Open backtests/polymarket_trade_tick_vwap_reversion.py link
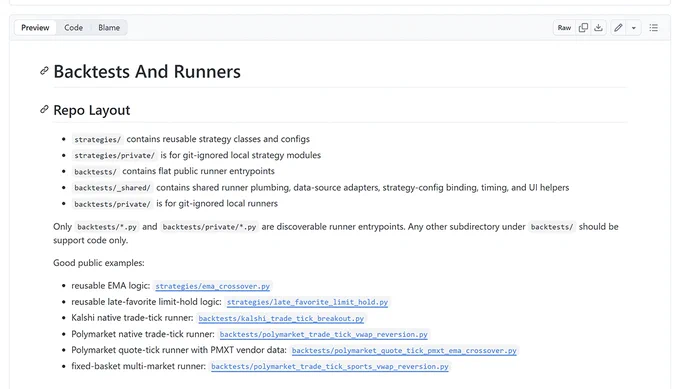This screenshot has width=680, height=389. [x=324, y=334]
